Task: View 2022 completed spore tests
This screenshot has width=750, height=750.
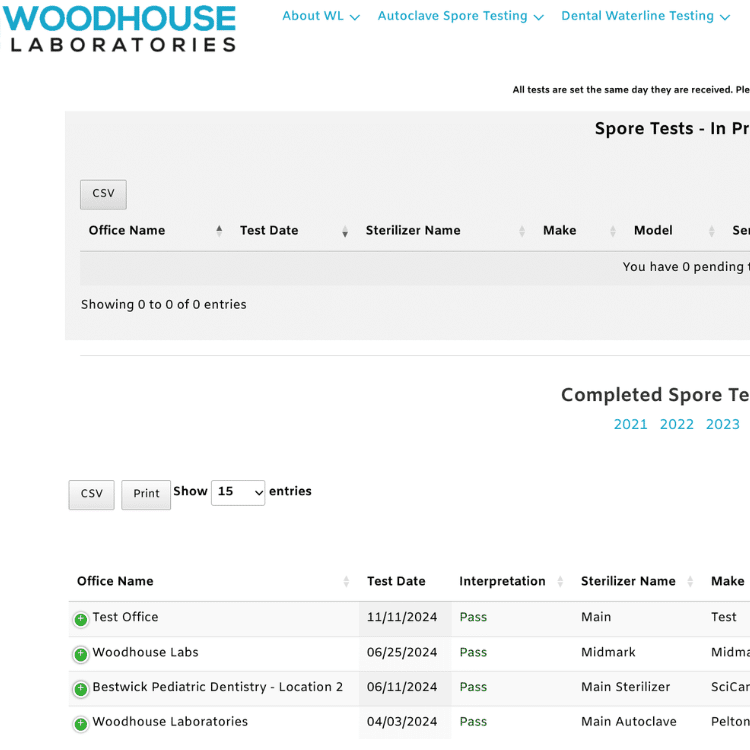Action: tap(676, 424)
